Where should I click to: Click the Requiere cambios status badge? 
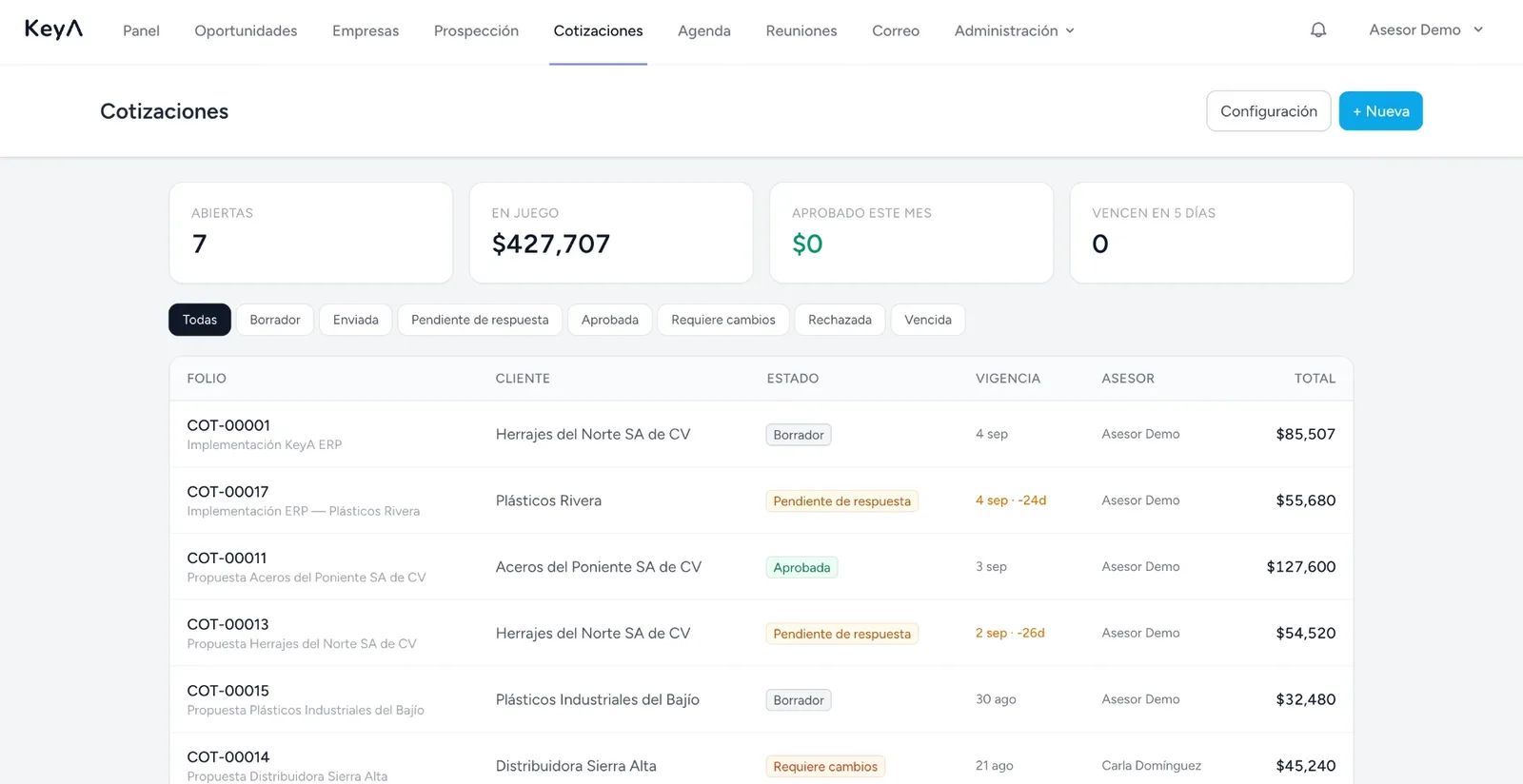point(825,767)
